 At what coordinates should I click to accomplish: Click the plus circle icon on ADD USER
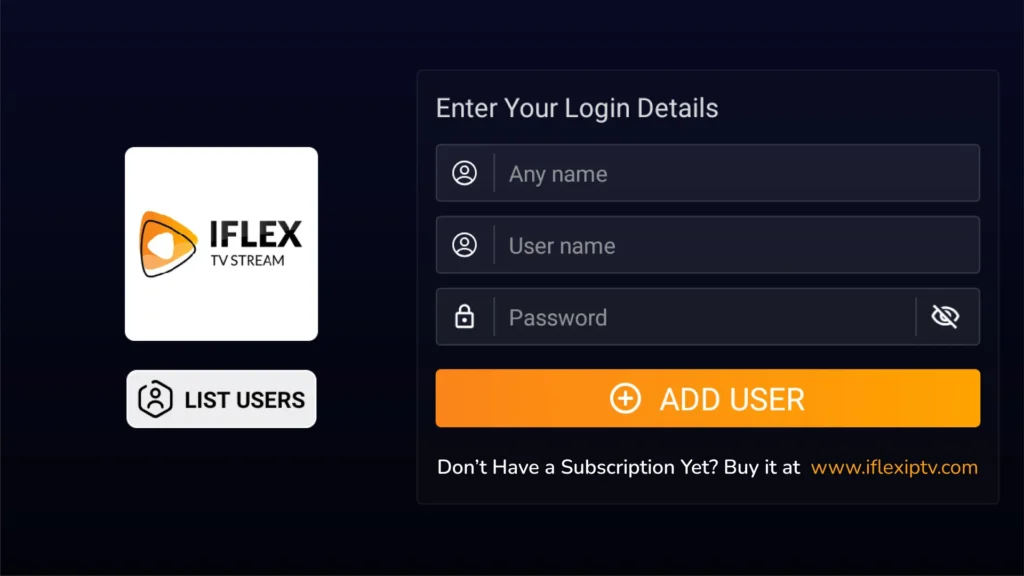coord(625,398)
